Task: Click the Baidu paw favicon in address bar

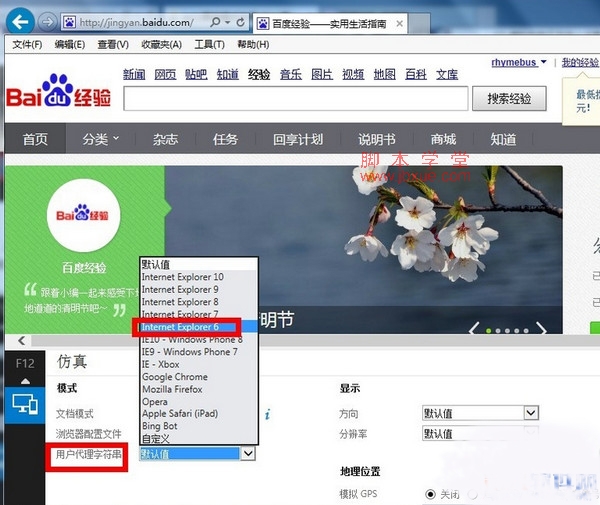Action: (69, 22)
